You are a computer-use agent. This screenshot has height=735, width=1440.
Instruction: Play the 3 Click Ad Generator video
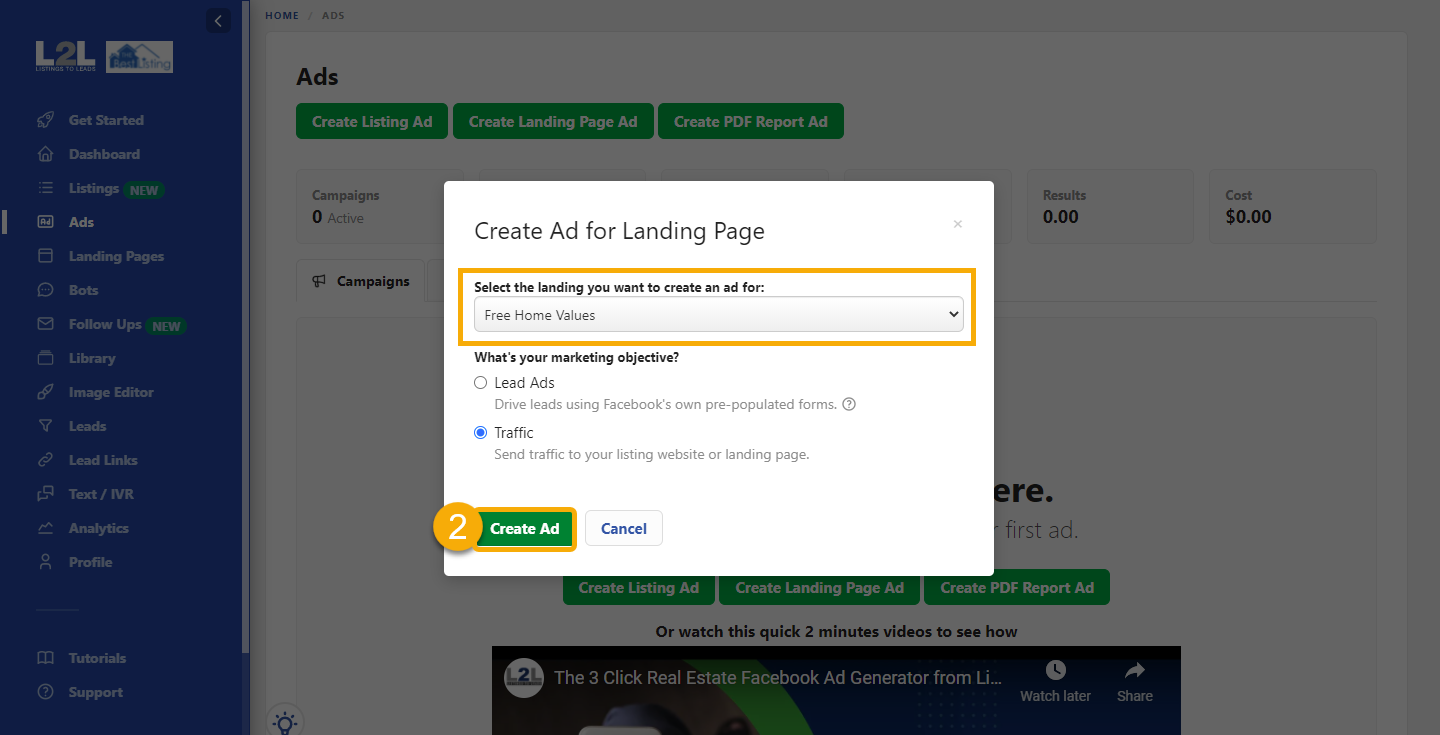click(835, 700)
